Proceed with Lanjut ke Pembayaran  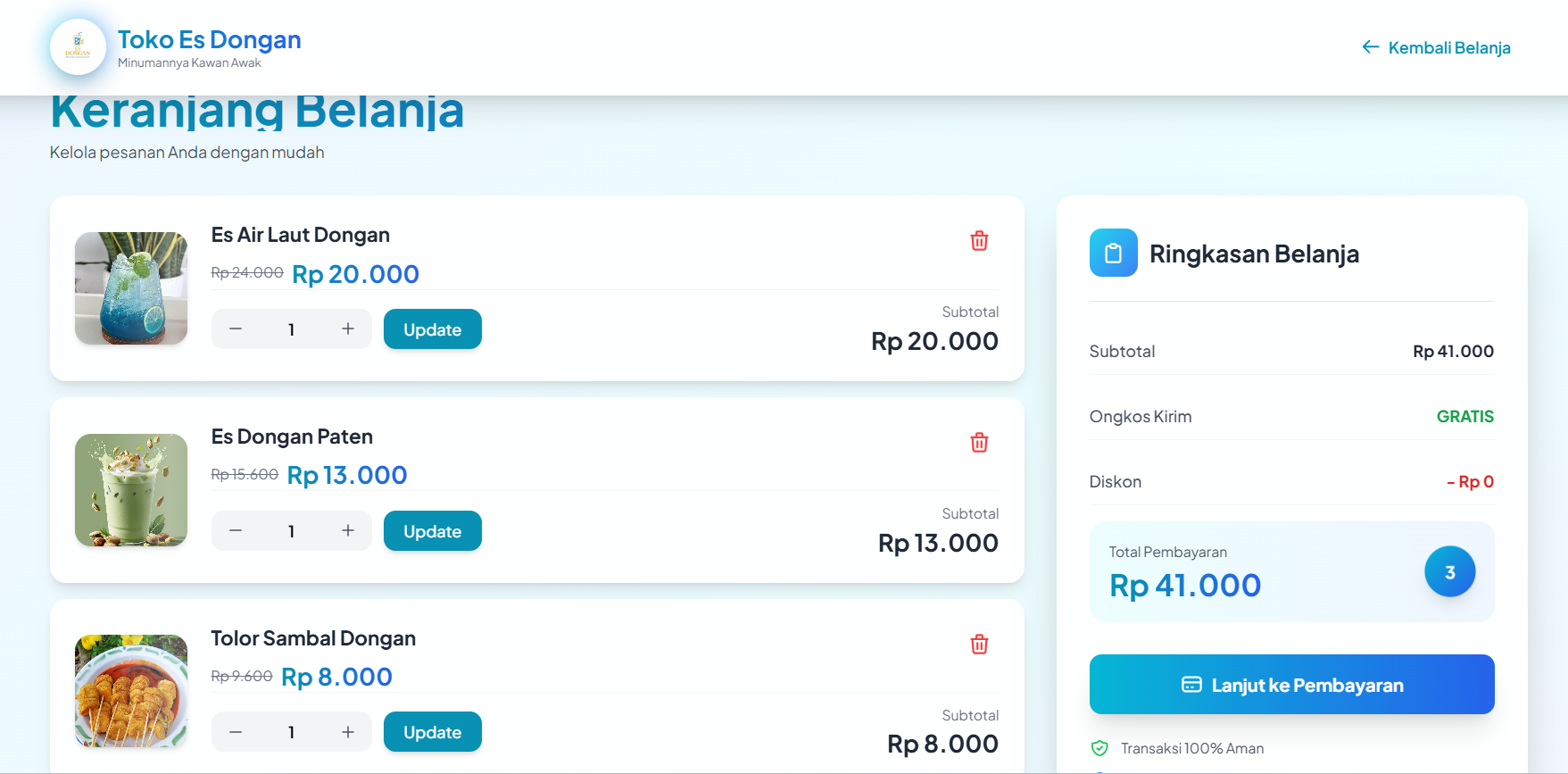click(1291, 685)
